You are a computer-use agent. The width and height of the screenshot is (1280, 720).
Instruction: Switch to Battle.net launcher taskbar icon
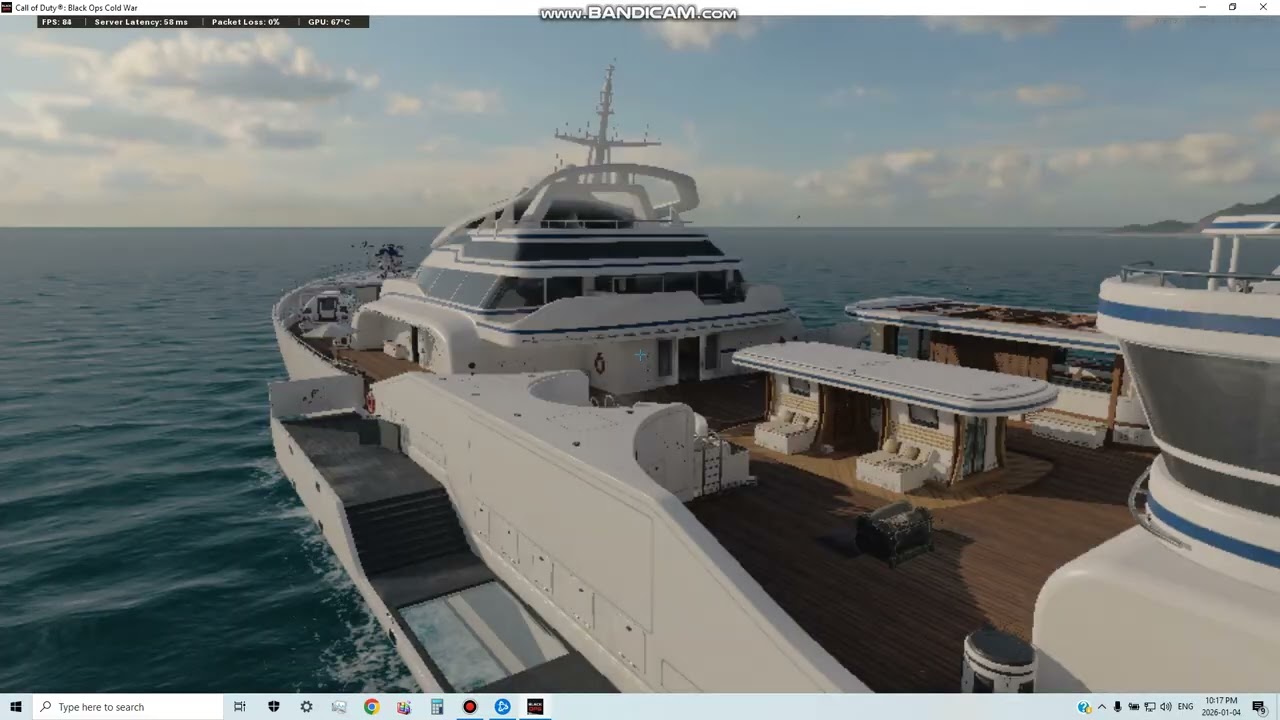pos(502,707)
